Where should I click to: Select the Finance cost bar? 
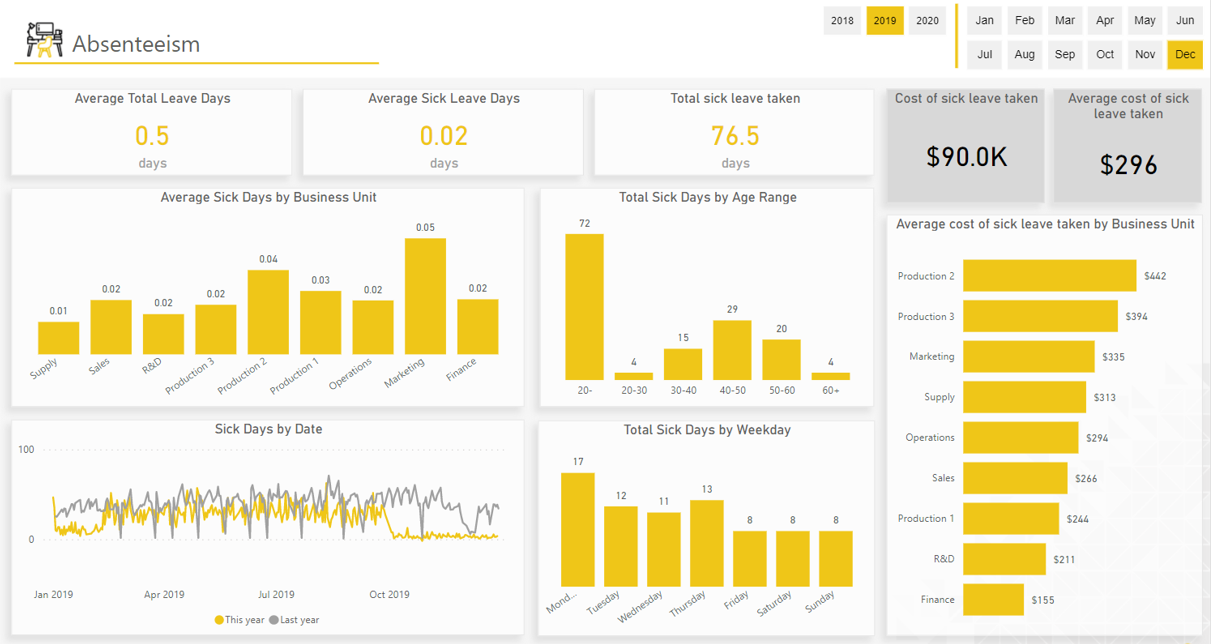[x=993, y=600]
